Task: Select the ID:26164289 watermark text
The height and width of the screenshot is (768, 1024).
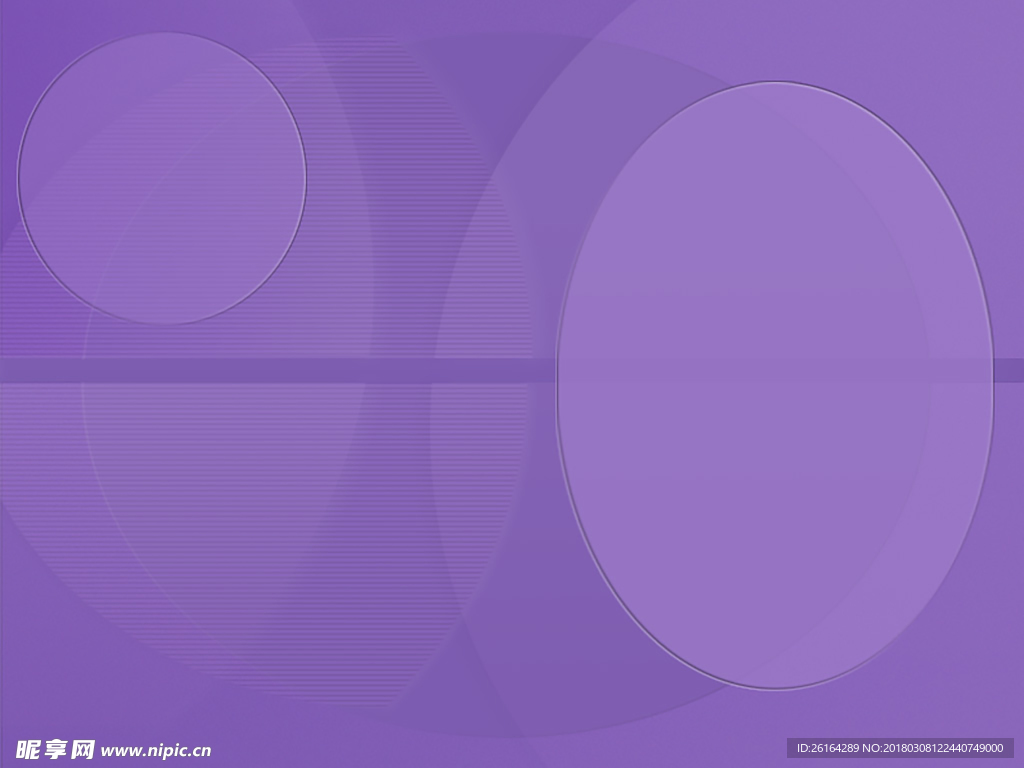Action: (x=828, y=748)
